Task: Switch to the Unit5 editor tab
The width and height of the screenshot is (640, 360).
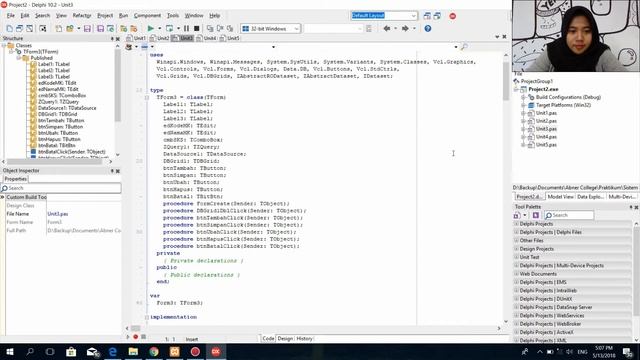Action: click(x=230, y=38)
